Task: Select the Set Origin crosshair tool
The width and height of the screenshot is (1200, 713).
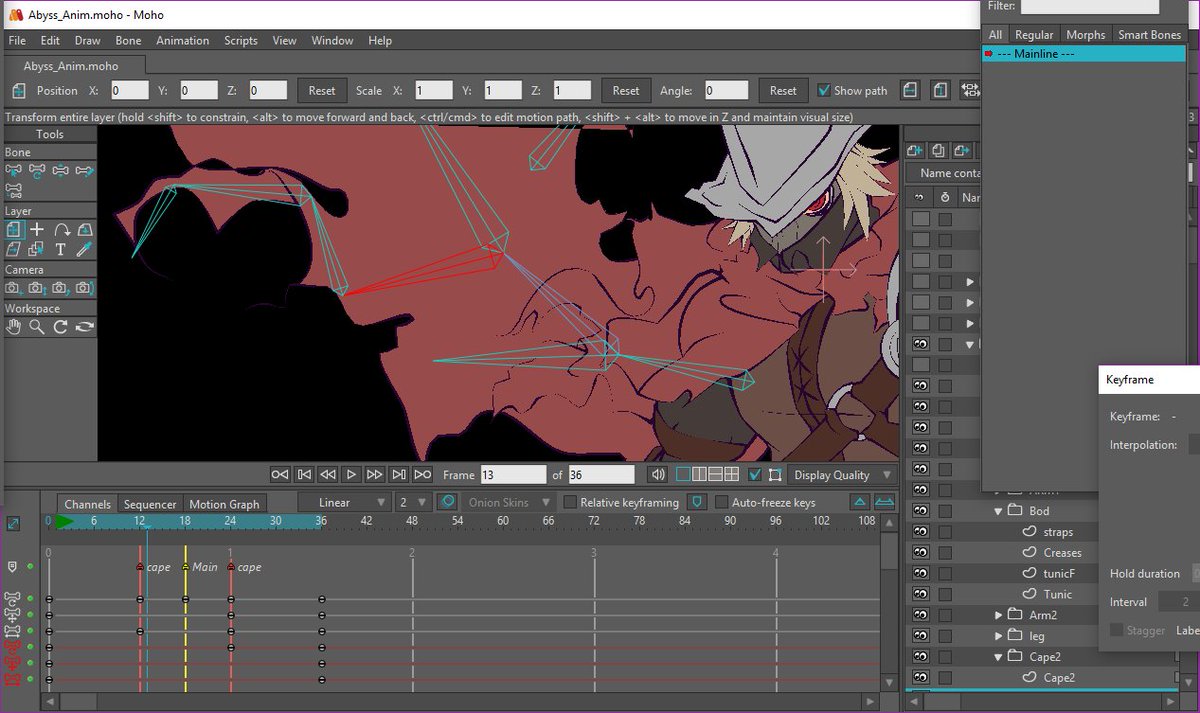Action: [x=38, y=230]
